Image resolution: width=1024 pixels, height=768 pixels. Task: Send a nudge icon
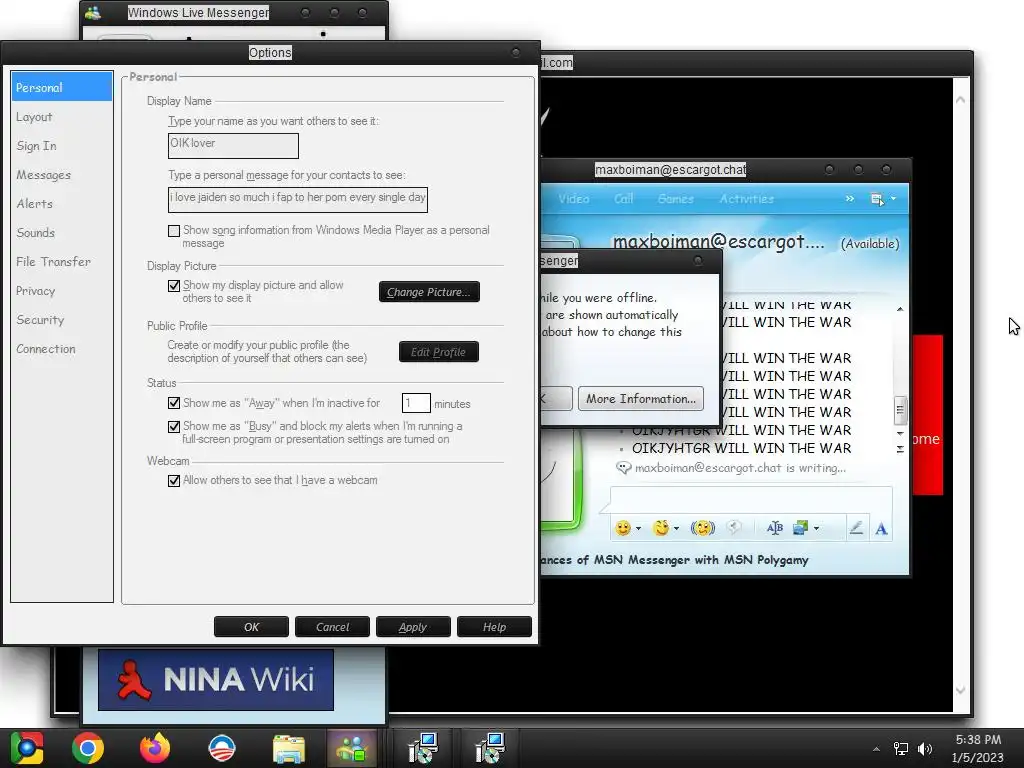coord(703,528)
